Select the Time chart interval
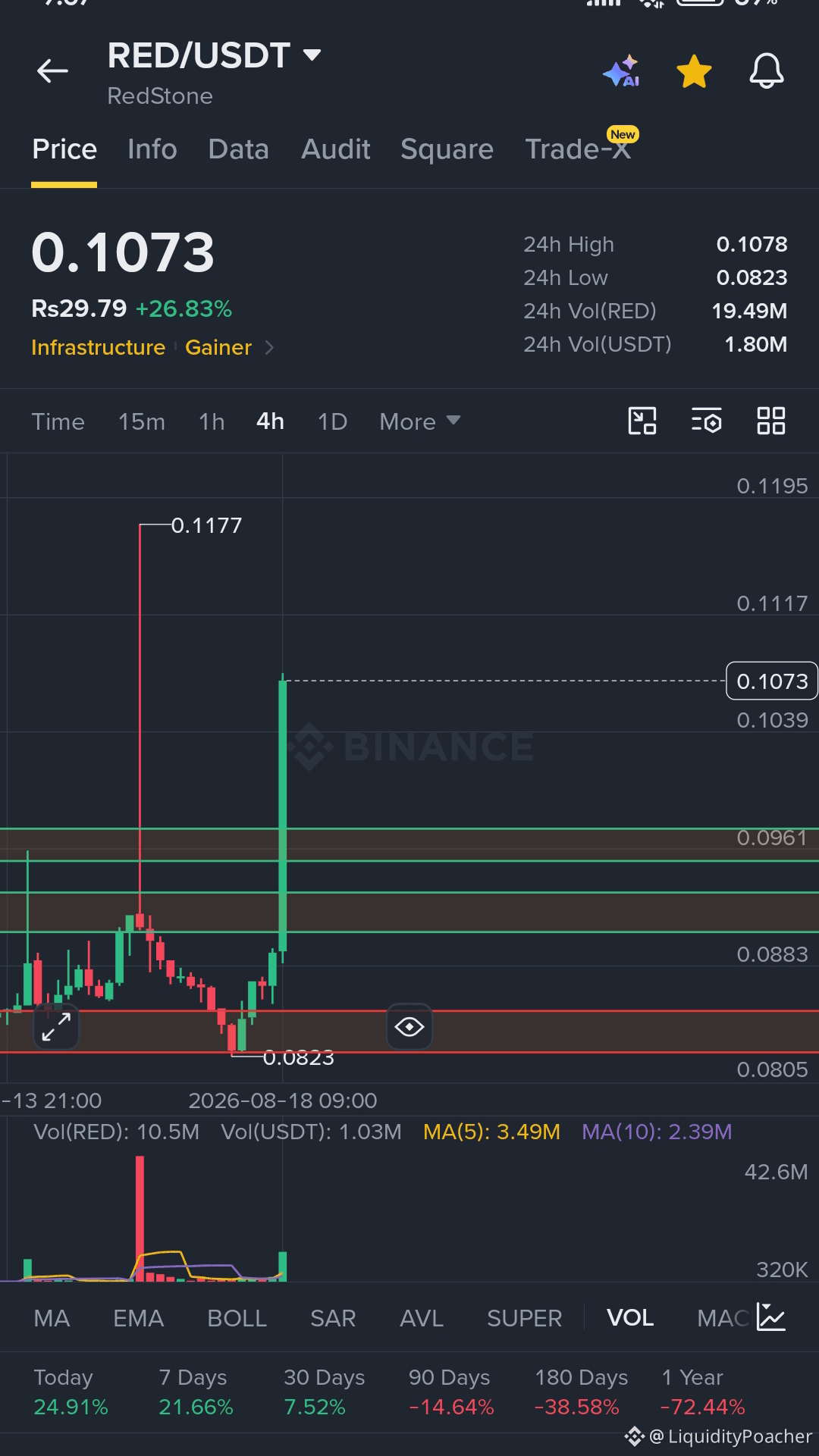Viewport: 819px width, 1456px height. tap(58, 421)
